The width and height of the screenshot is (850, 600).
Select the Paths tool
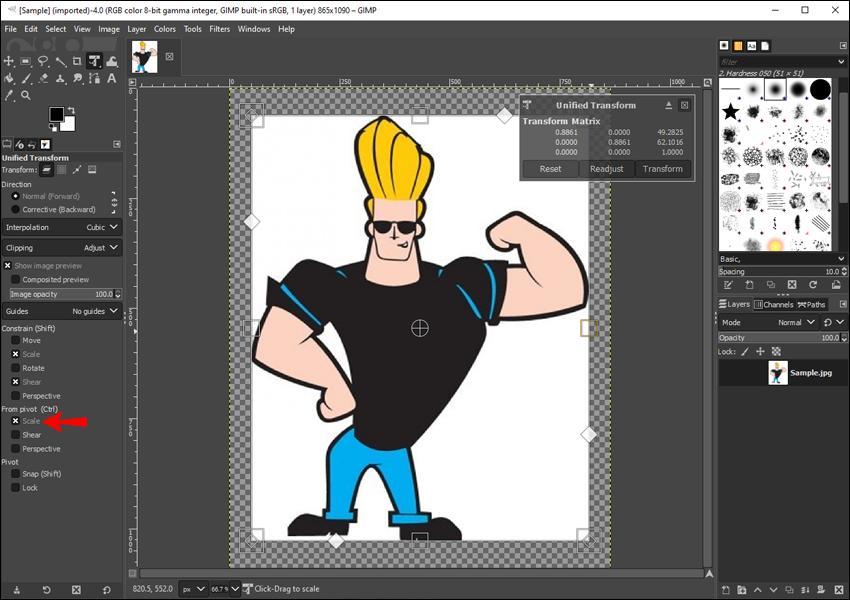click(x=94, y=78)
